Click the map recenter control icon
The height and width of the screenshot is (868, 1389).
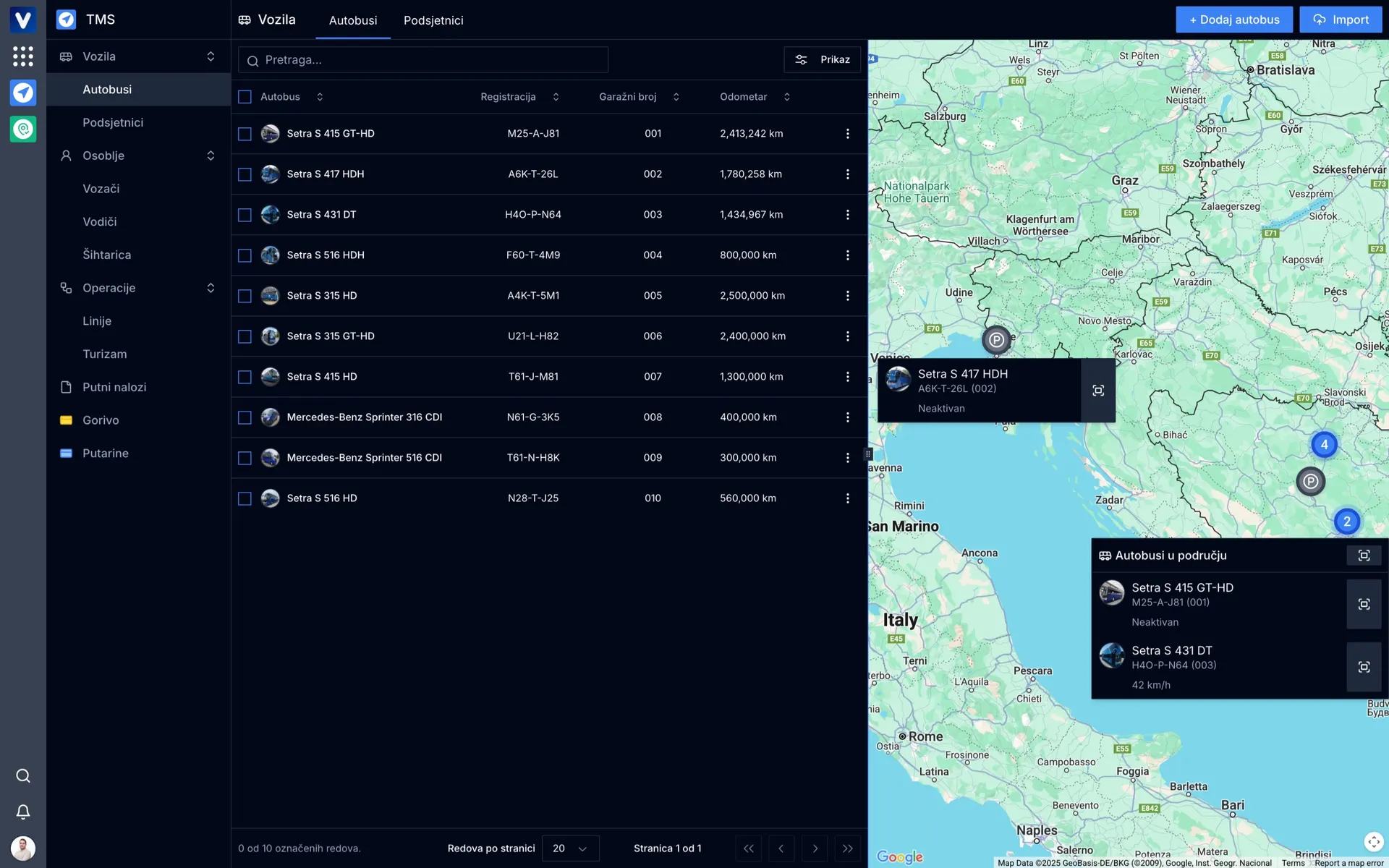point(1373,842)
